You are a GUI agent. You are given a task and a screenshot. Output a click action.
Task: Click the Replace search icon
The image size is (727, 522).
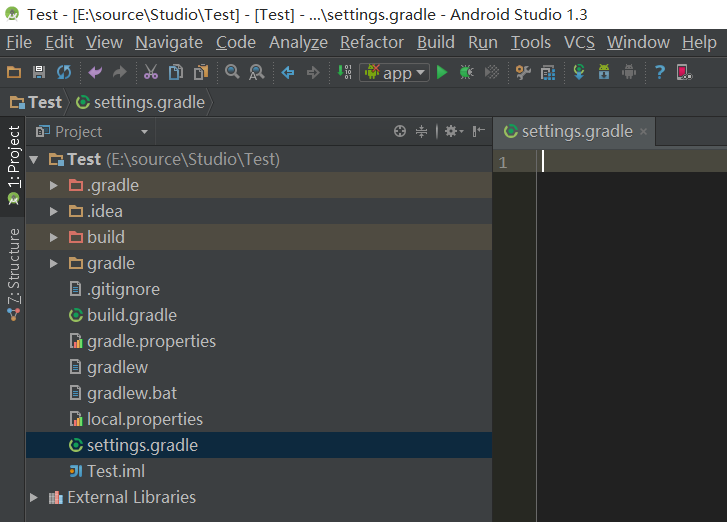click(x=256, y=72)
